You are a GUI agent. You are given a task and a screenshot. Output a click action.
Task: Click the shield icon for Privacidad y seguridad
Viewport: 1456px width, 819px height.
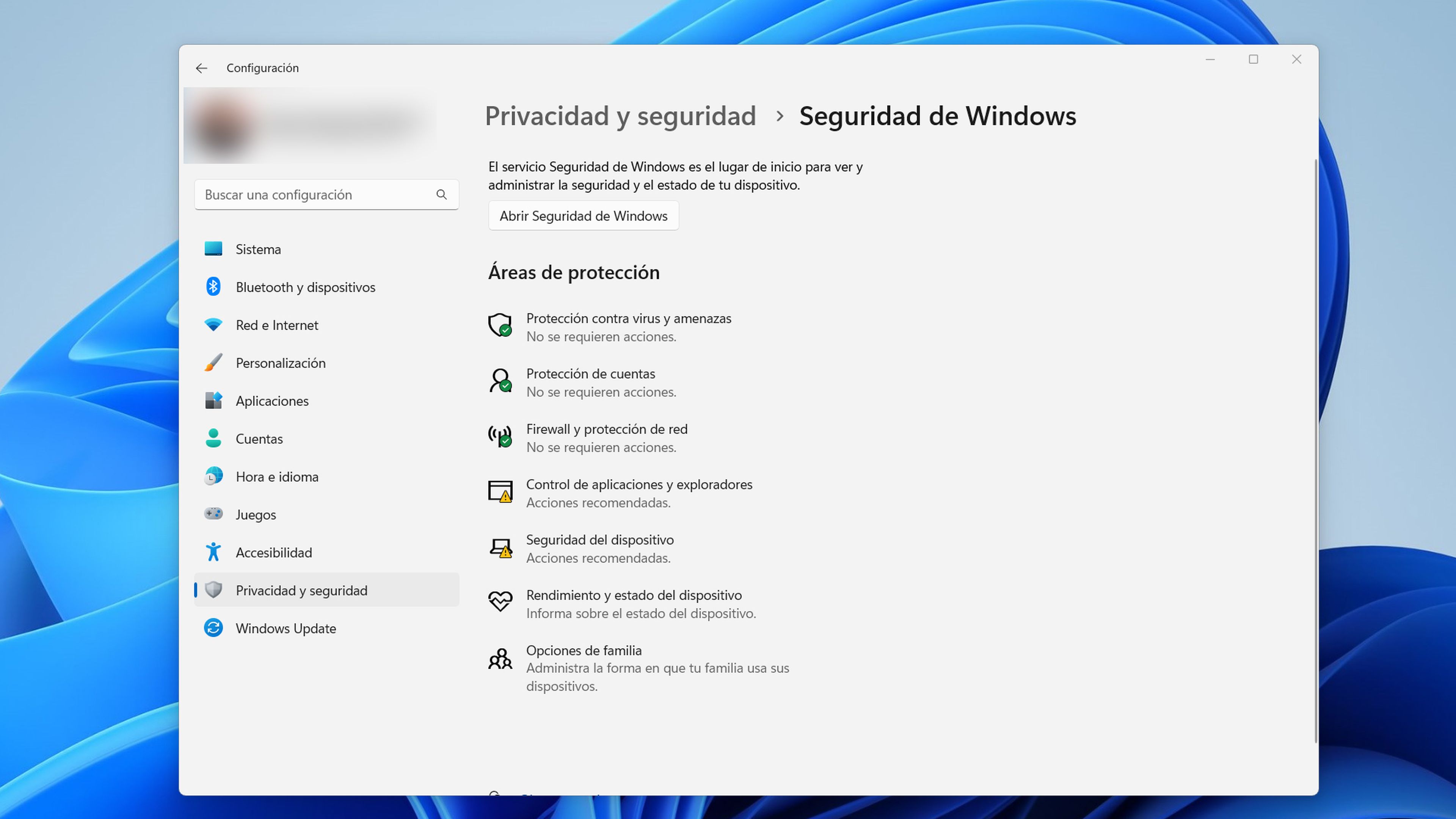[213, 590]
